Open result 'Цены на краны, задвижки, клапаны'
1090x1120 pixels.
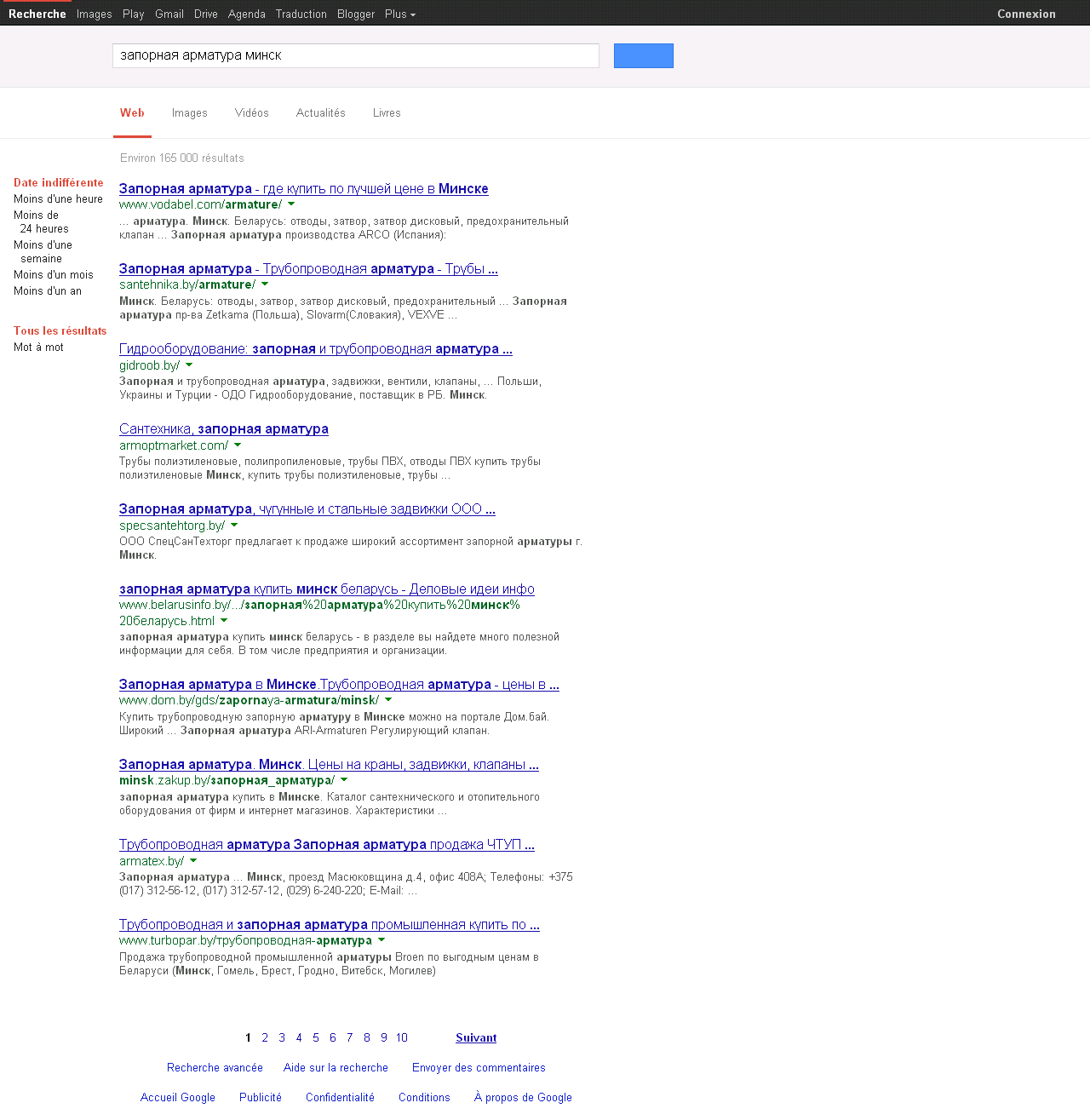click(x=329, y=764)
